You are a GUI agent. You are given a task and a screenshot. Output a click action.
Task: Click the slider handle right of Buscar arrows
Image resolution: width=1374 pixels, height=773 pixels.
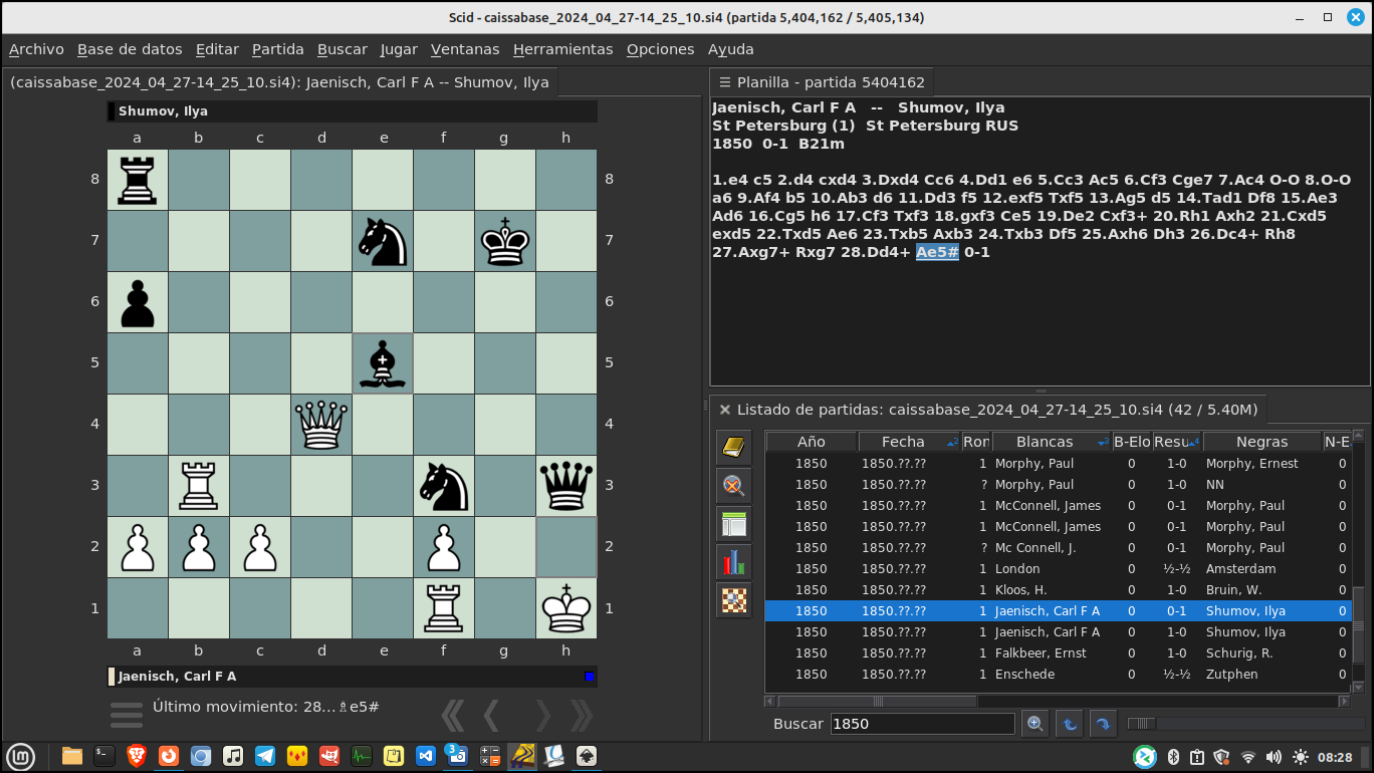[x=1141, y=723]
